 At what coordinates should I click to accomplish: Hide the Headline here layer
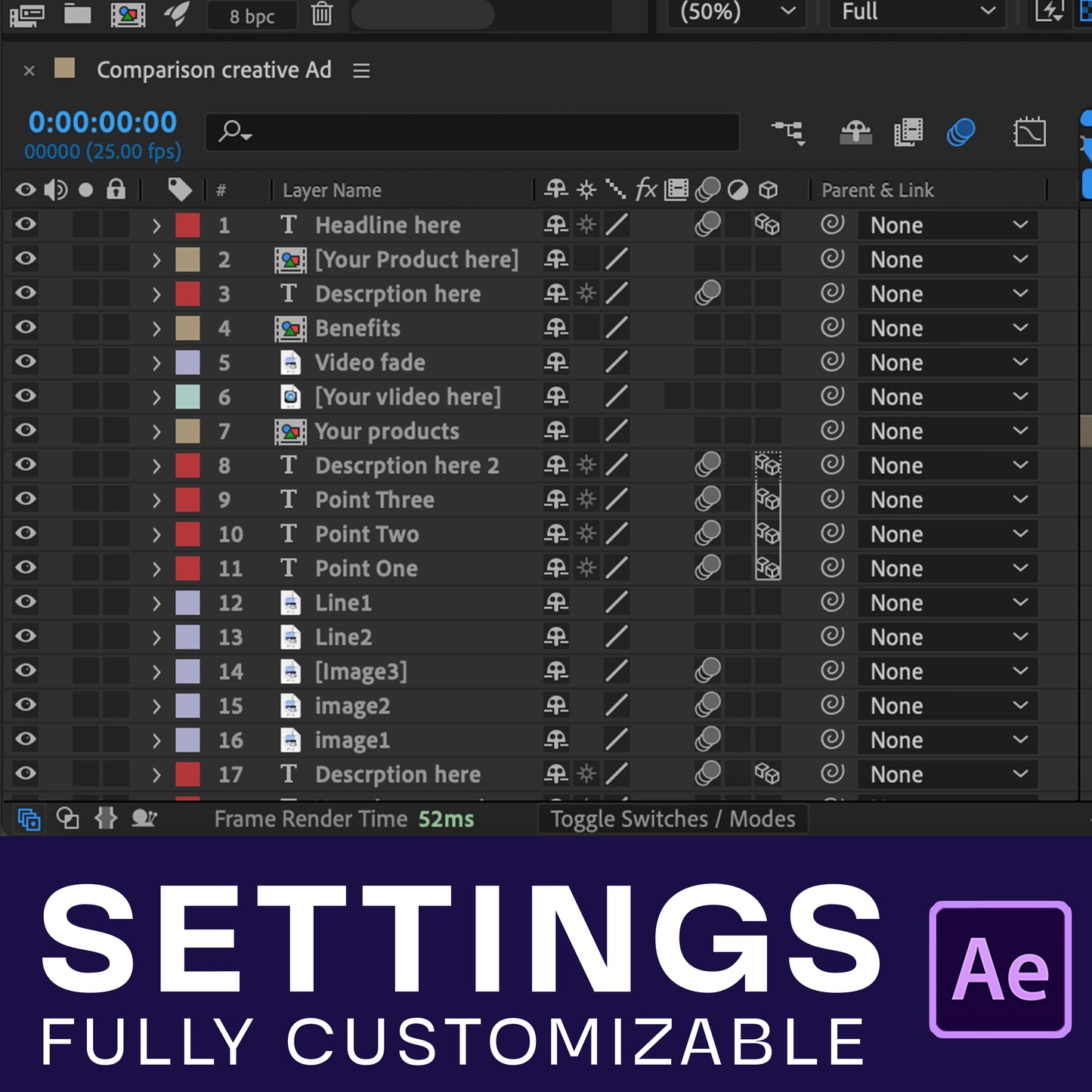pos(26,224)
